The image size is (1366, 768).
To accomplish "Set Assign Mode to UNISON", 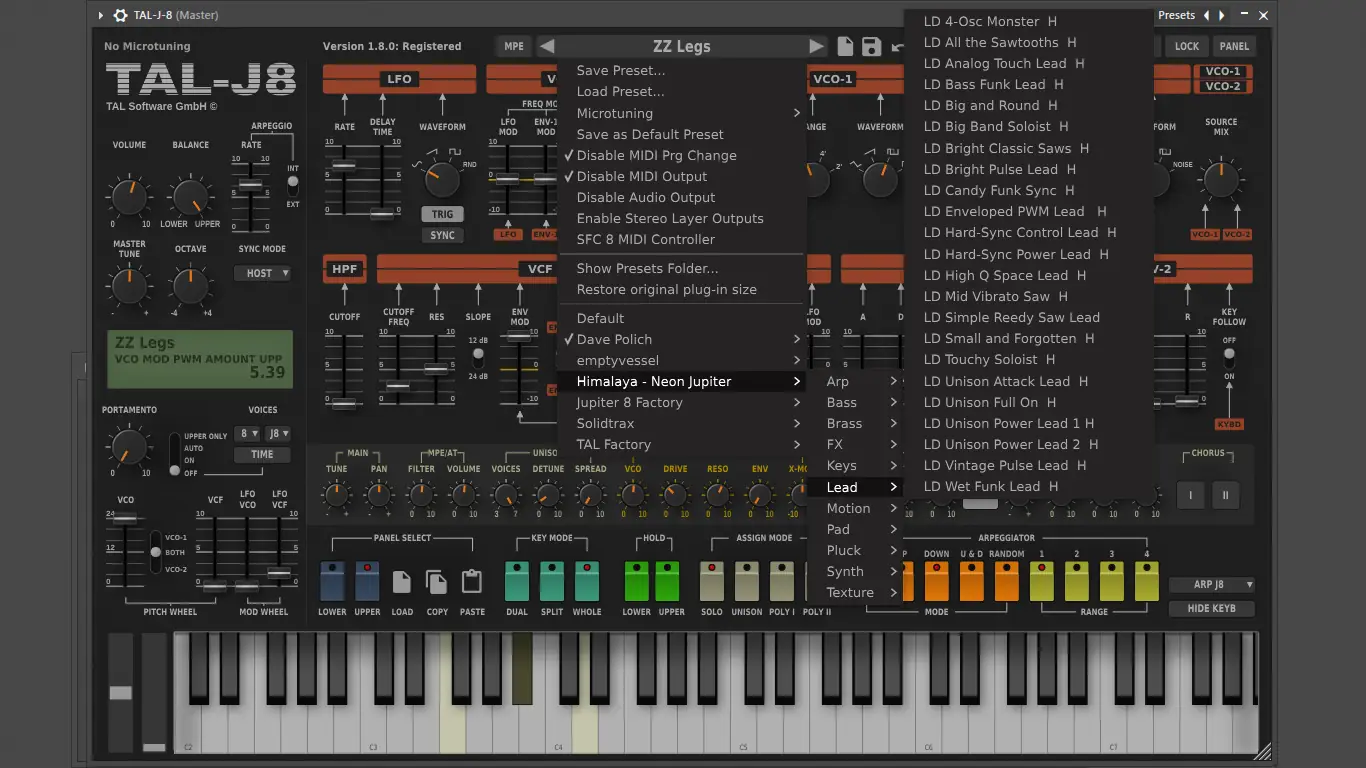I will pyautogui.click(x=746, y=582).
